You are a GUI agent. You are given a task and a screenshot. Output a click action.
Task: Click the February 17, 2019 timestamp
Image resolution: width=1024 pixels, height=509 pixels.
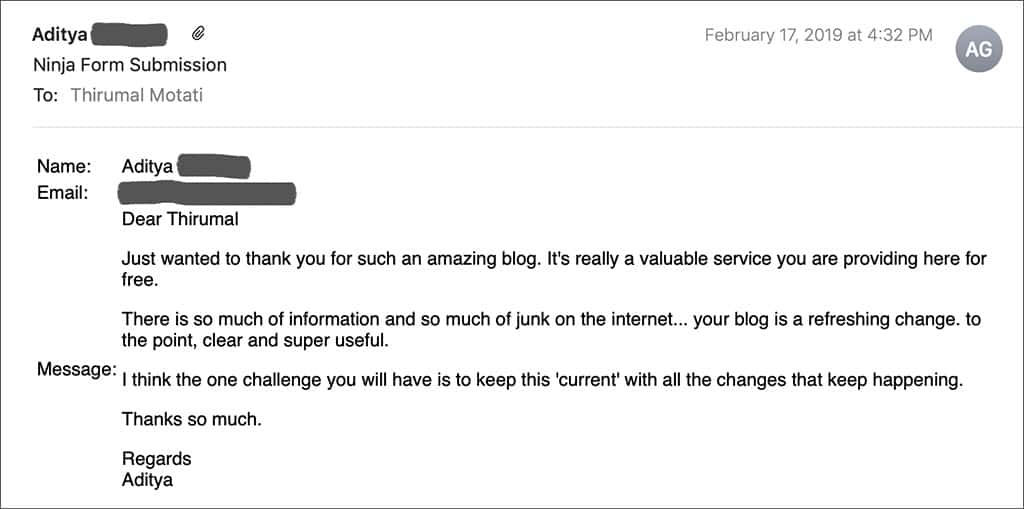pyautogui.click(x=818, y=35)
